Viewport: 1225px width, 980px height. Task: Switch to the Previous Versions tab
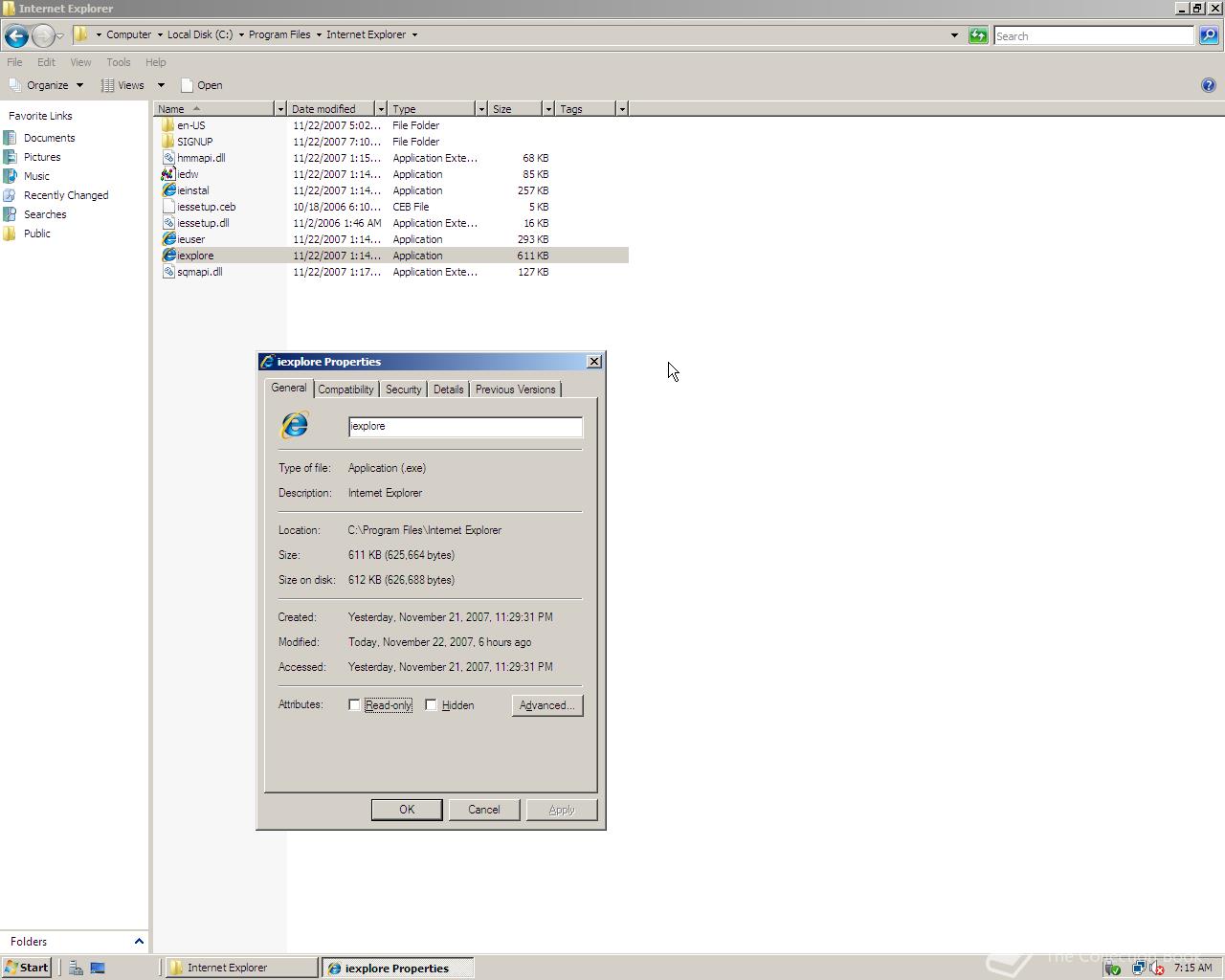coord(515,390)
